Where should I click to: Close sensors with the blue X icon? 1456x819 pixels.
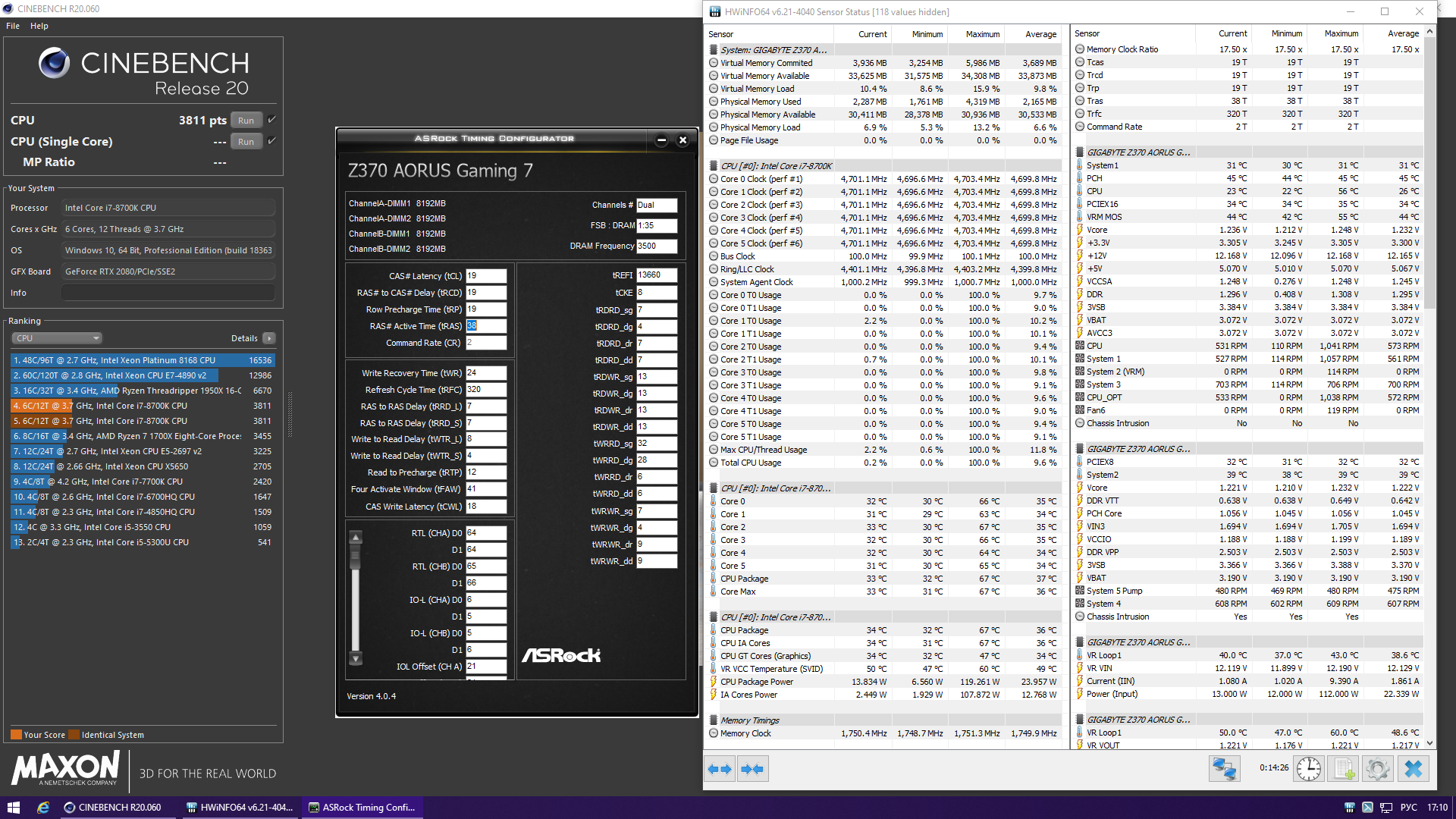tap(1413, 769)
